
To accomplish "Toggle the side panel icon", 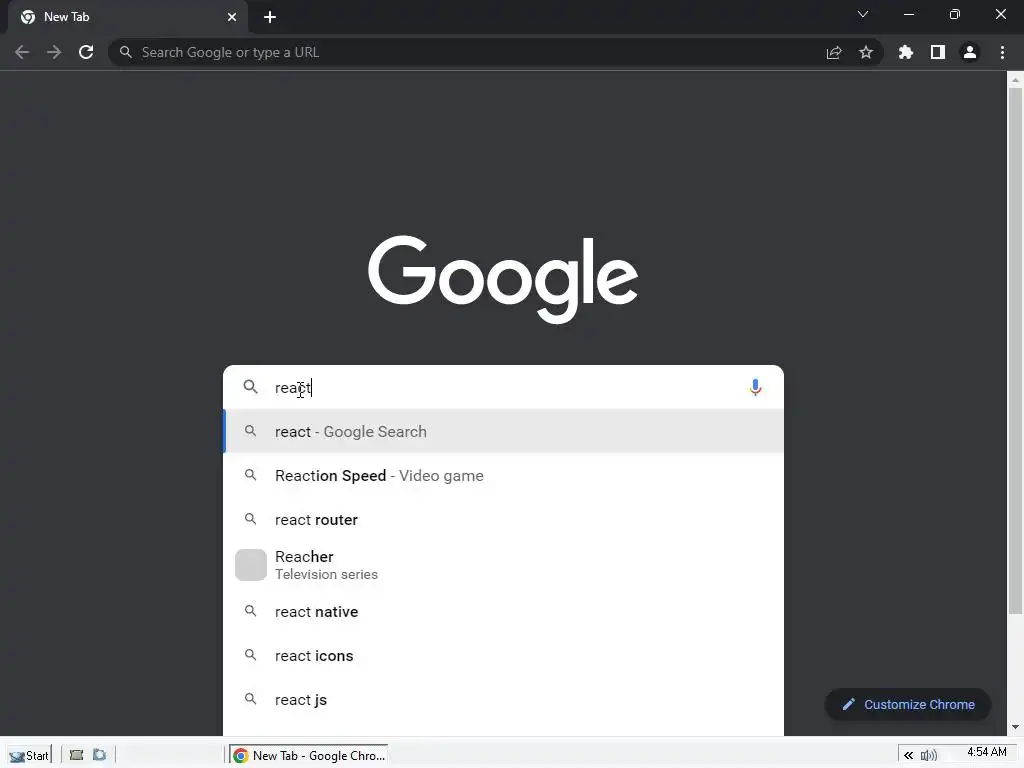I will tap(938, 52).
